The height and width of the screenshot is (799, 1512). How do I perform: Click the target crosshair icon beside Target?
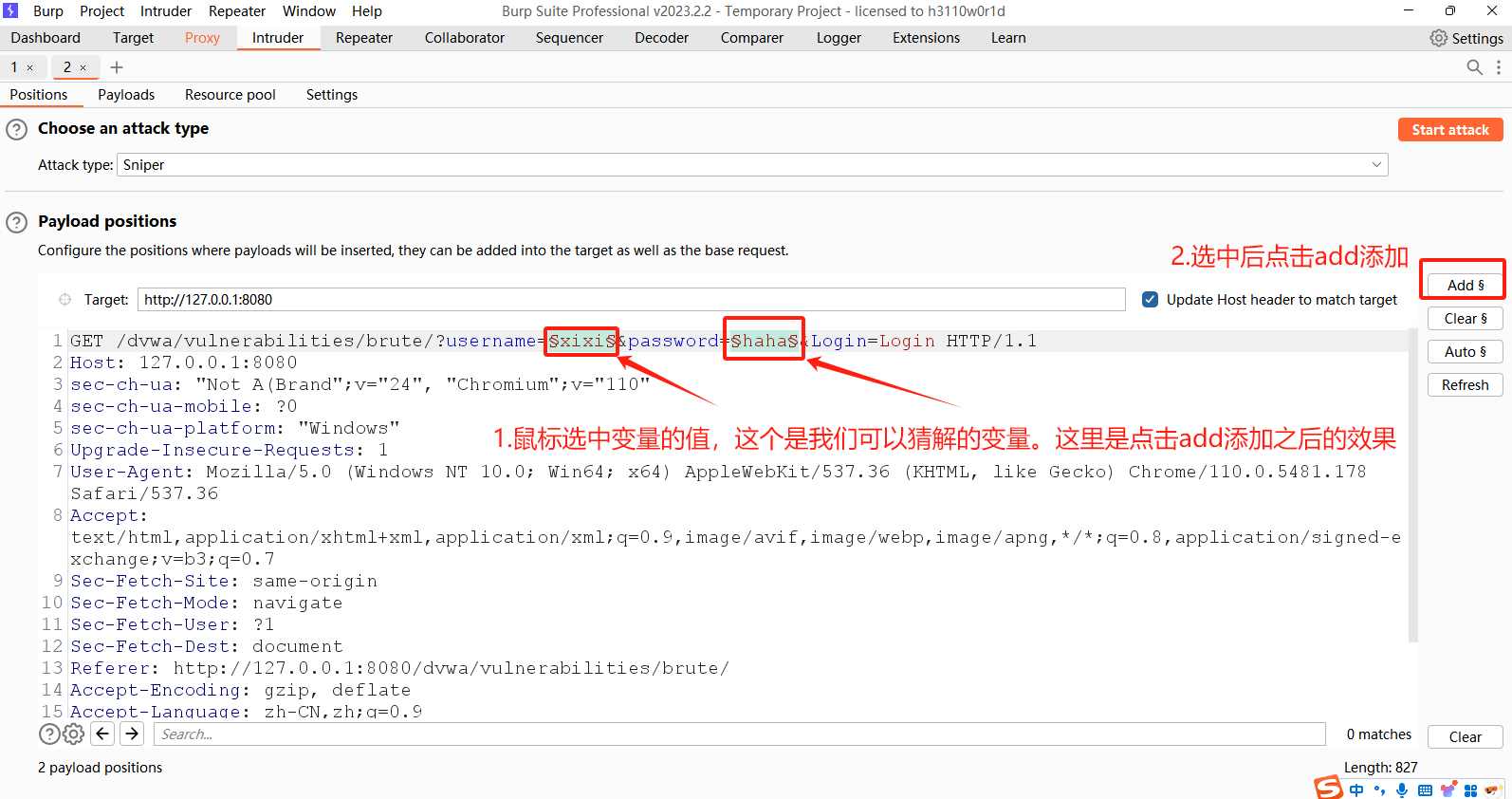[65, 300]
